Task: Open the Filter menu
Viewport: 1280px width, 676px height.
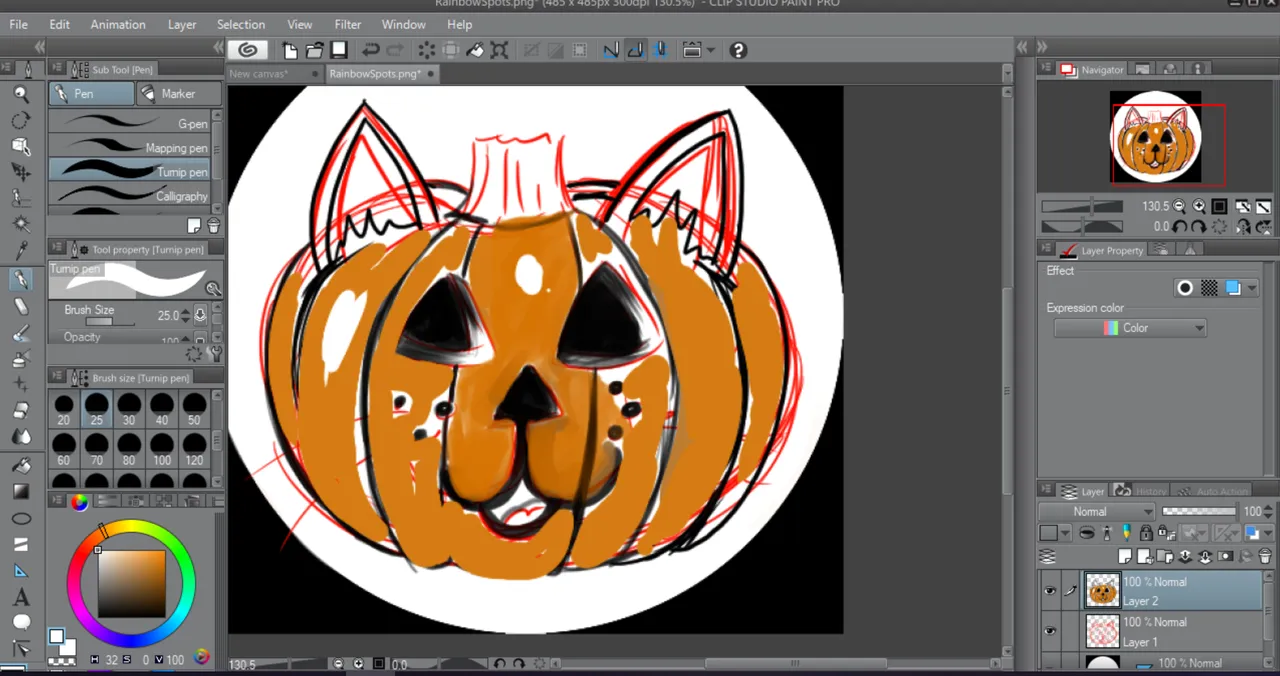Action: click(348, 24)
